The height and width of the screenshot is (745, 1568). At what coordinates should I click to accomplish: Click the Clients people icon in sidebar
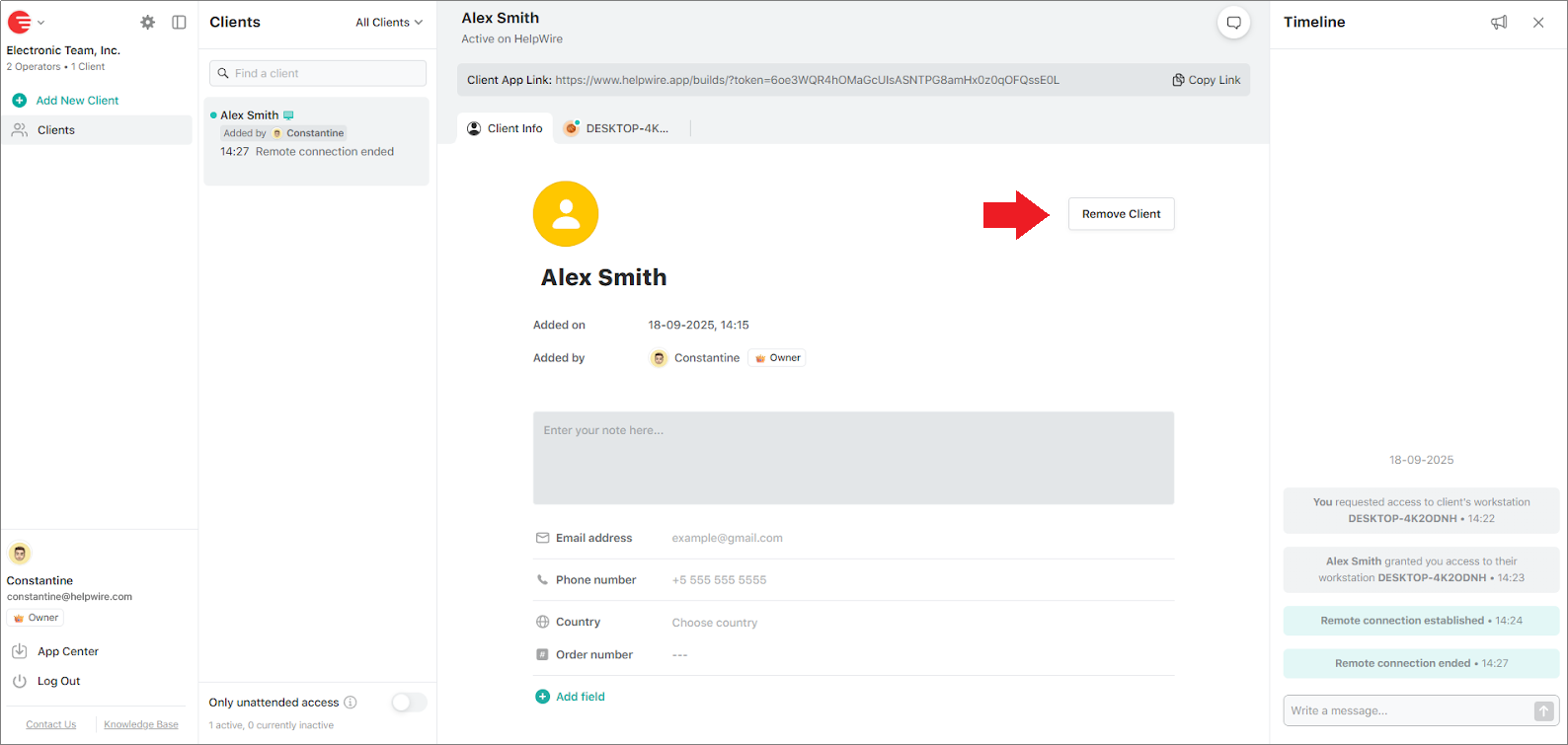20,130
